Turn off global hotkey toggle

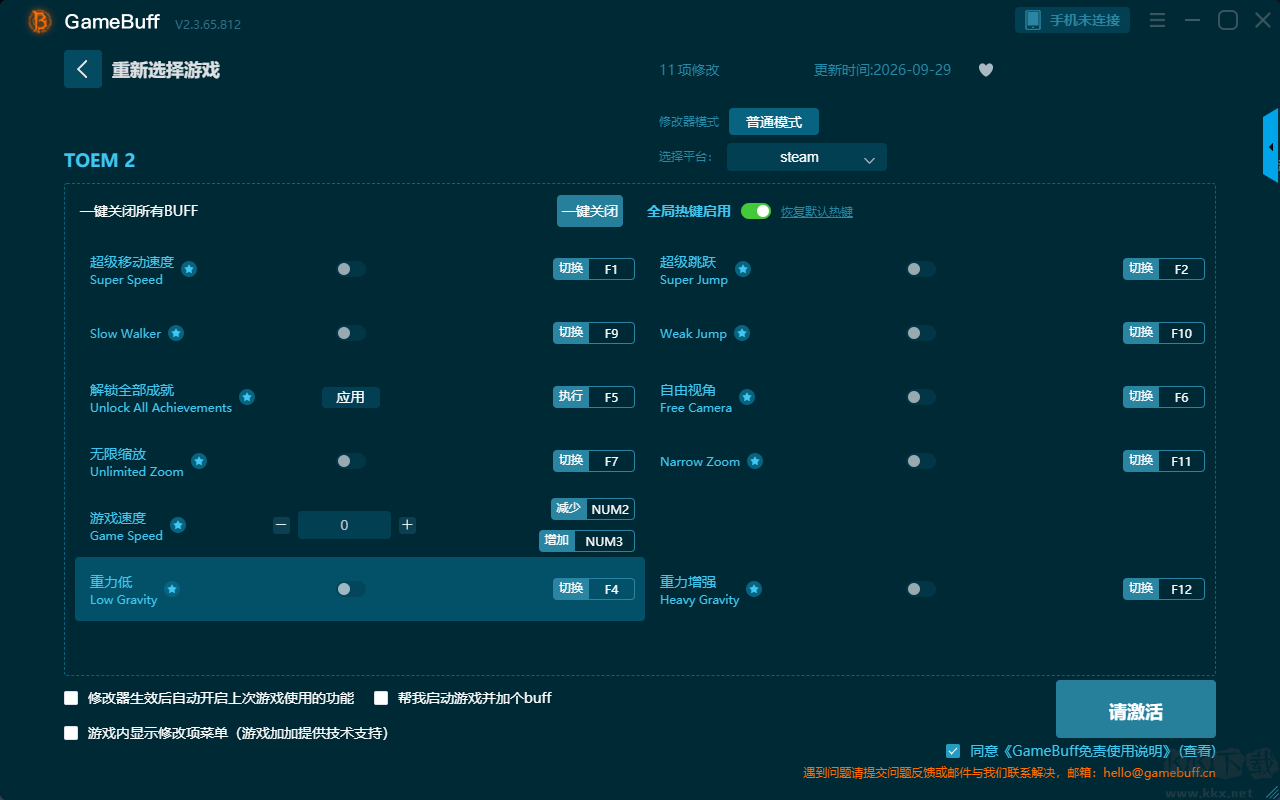(x=756, y=211)
